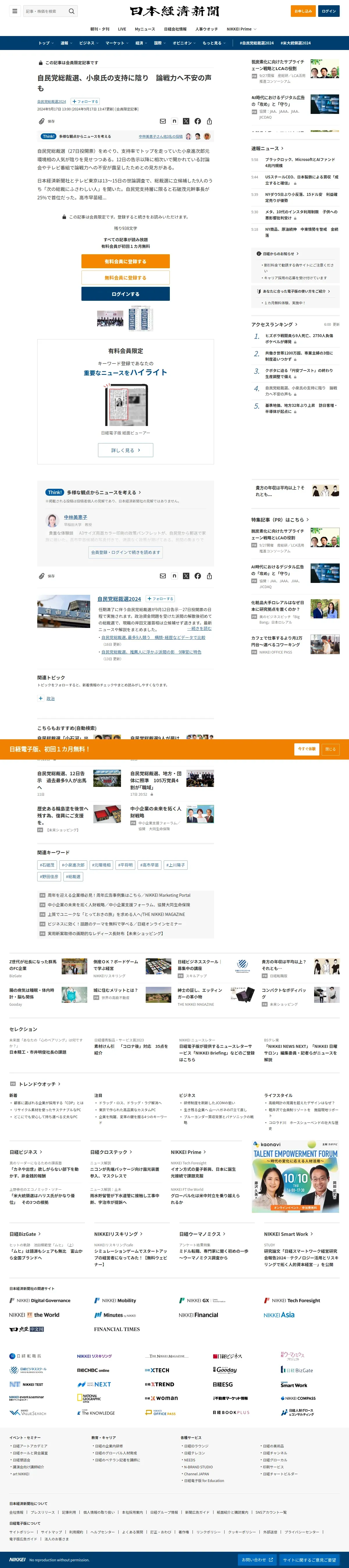Click the Financial Times logo
349x1568 pixels.
tap(117, 1329)
